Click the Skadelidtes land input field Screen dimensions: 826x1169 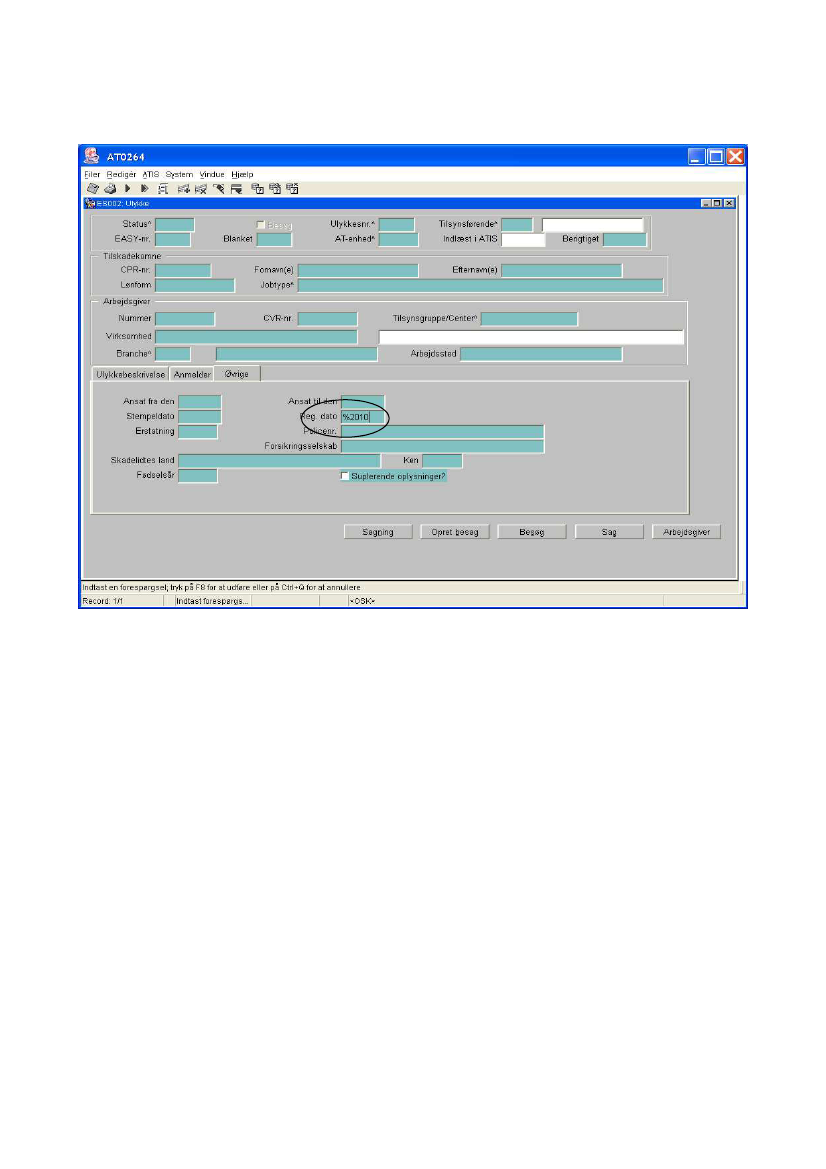coord(280,461)
